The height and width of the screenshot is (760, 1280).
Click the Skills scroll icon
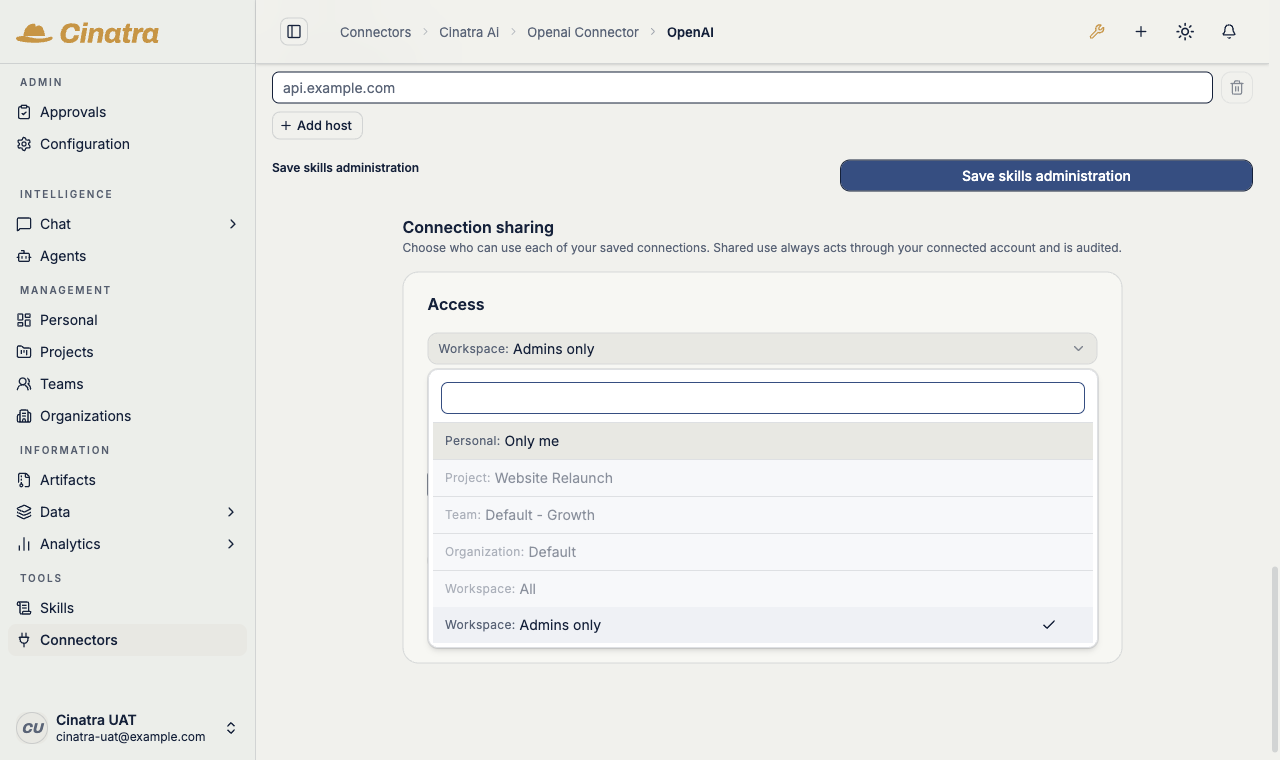(x=24, y=608)
